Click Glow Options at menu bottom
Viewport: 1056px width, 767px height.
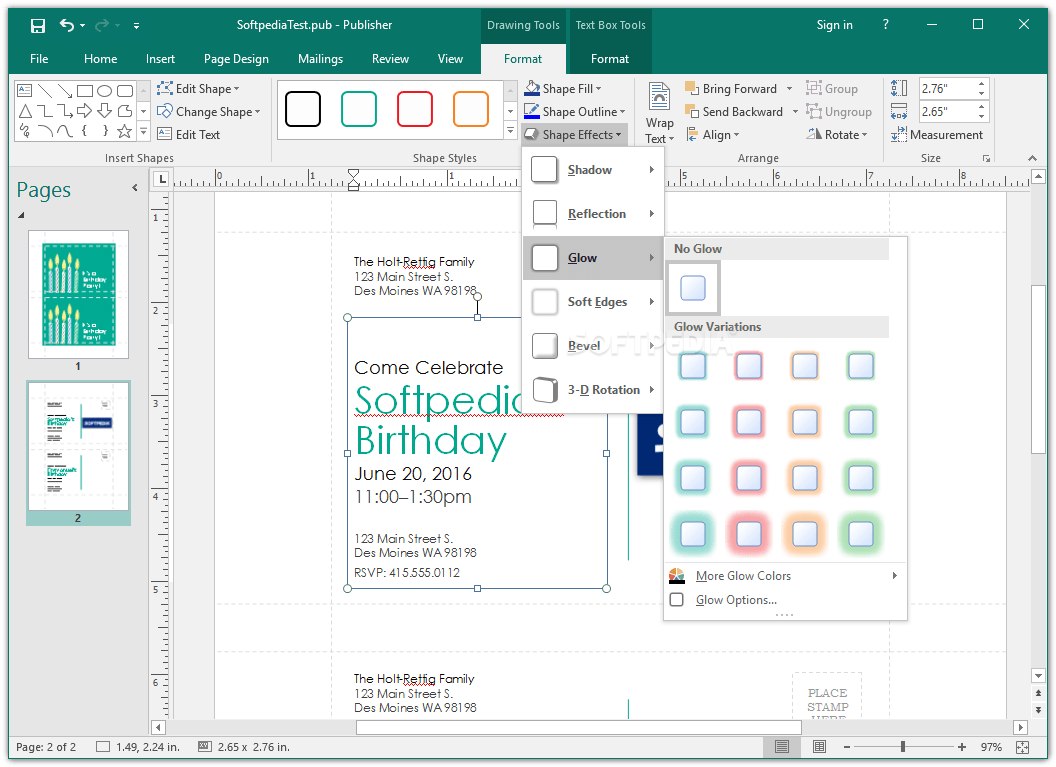(736, 600)
